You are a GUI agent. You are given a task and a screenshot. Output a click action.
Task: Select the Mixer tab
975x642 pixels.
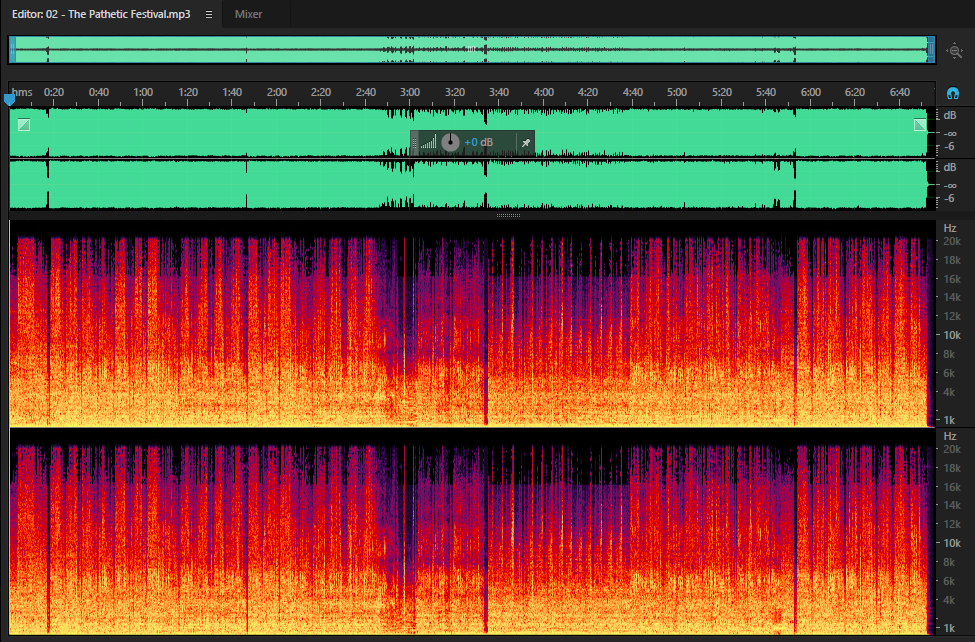tap(248, 14)
